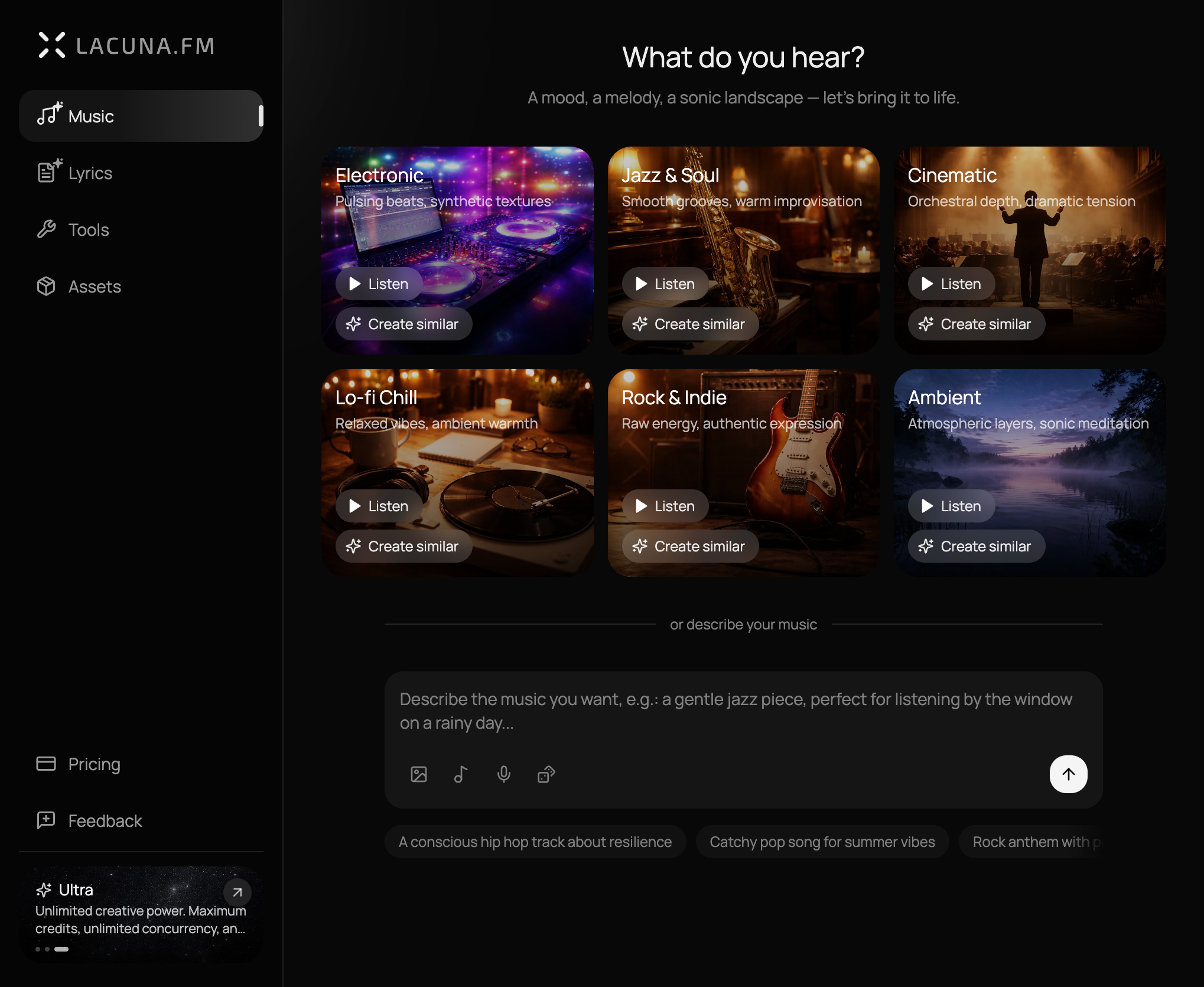Open the Lyrics section in sidebar
1204x987 pixels.
[x=141, y=173]
